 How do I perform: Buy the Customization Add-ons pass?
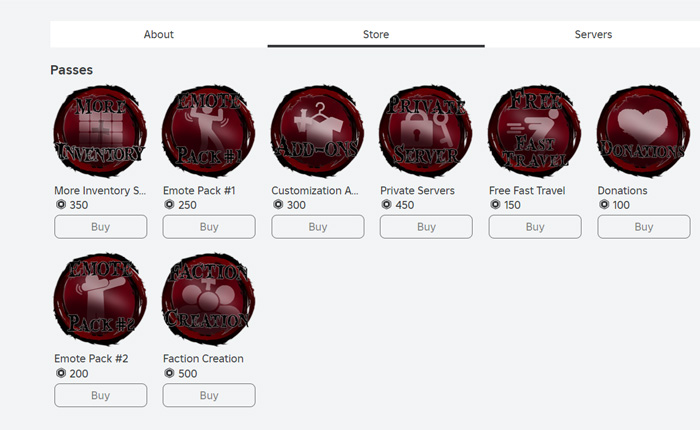[318, 227]
